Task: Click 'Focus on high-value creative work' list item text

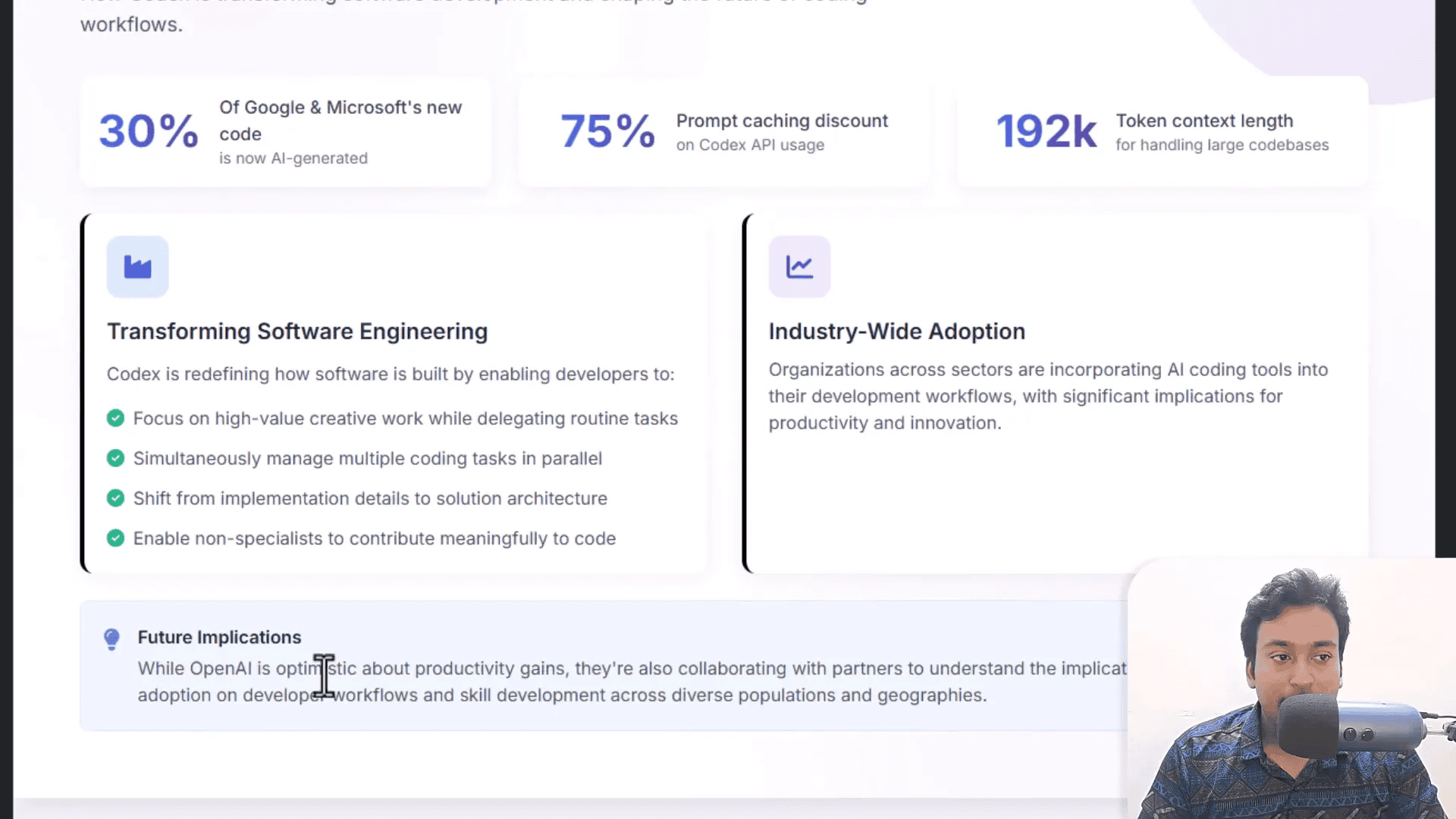Action: click(x=406, y=419)
